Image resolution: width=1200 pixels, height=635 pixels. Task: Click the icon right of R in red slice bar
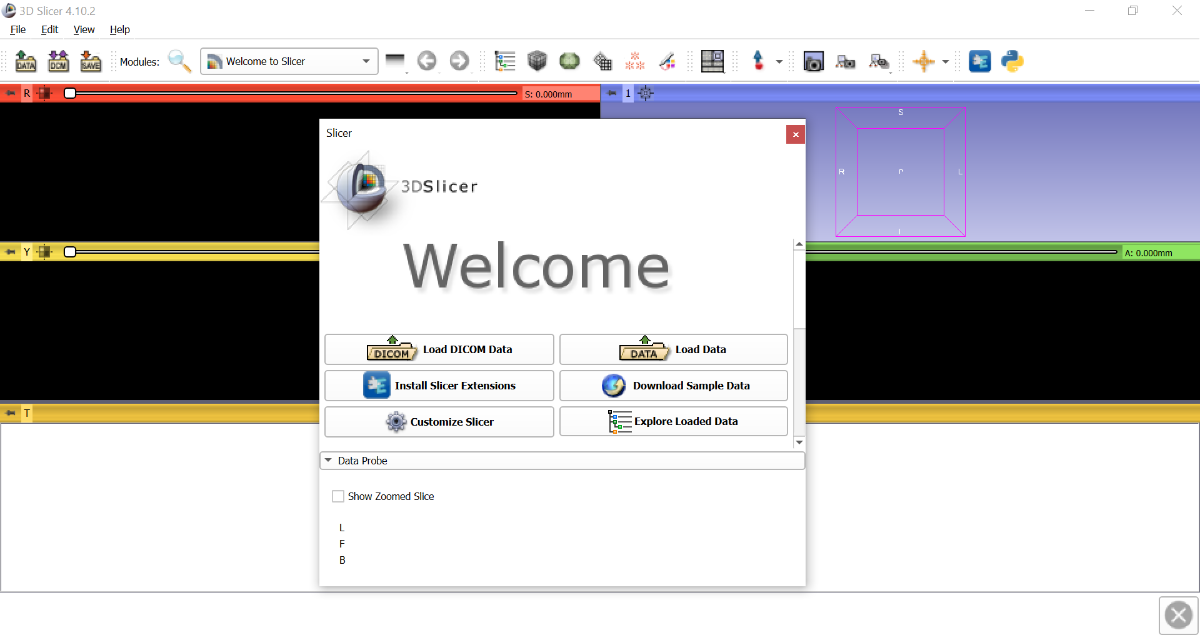point(43,93)
